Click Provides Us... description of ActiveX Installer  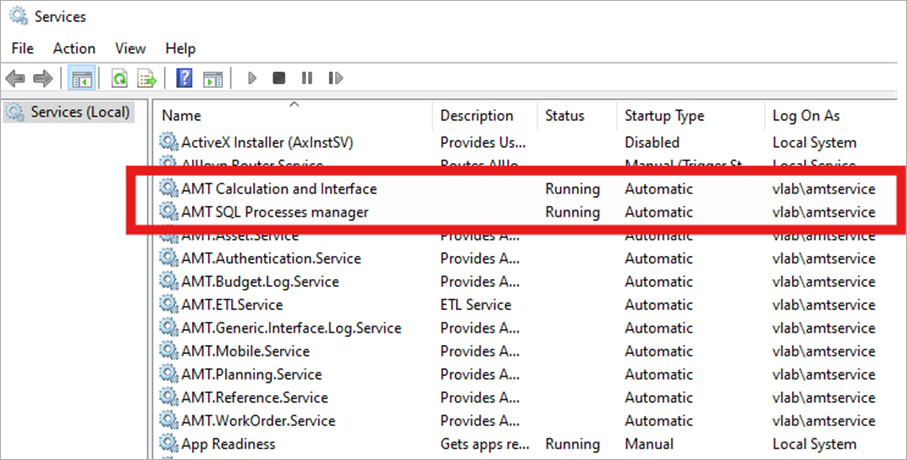[483, 142]
